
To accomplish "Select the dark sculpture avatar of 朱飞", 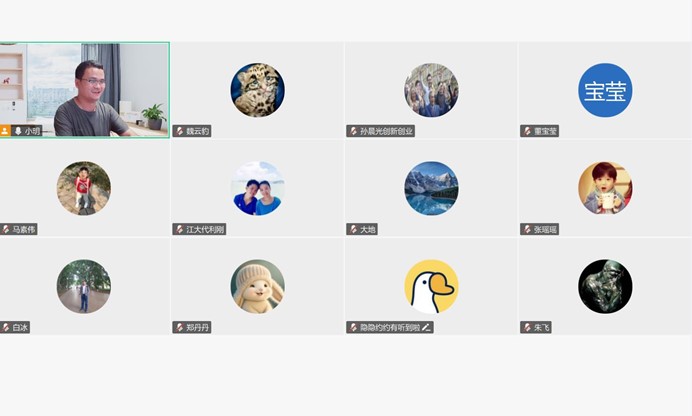I will pos(605,286).
